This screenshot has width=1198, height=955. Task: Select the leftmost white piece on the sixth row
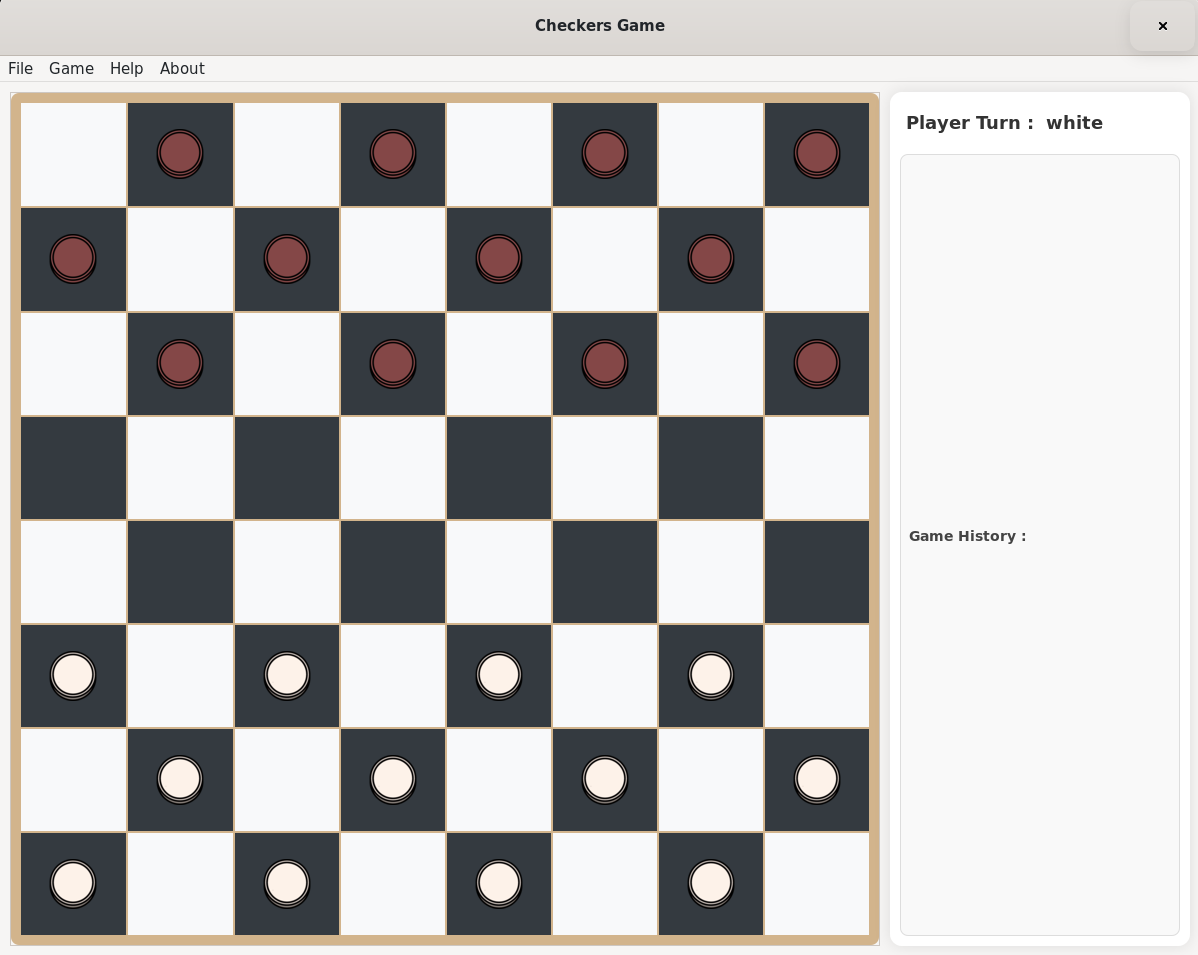click(73, 675)
